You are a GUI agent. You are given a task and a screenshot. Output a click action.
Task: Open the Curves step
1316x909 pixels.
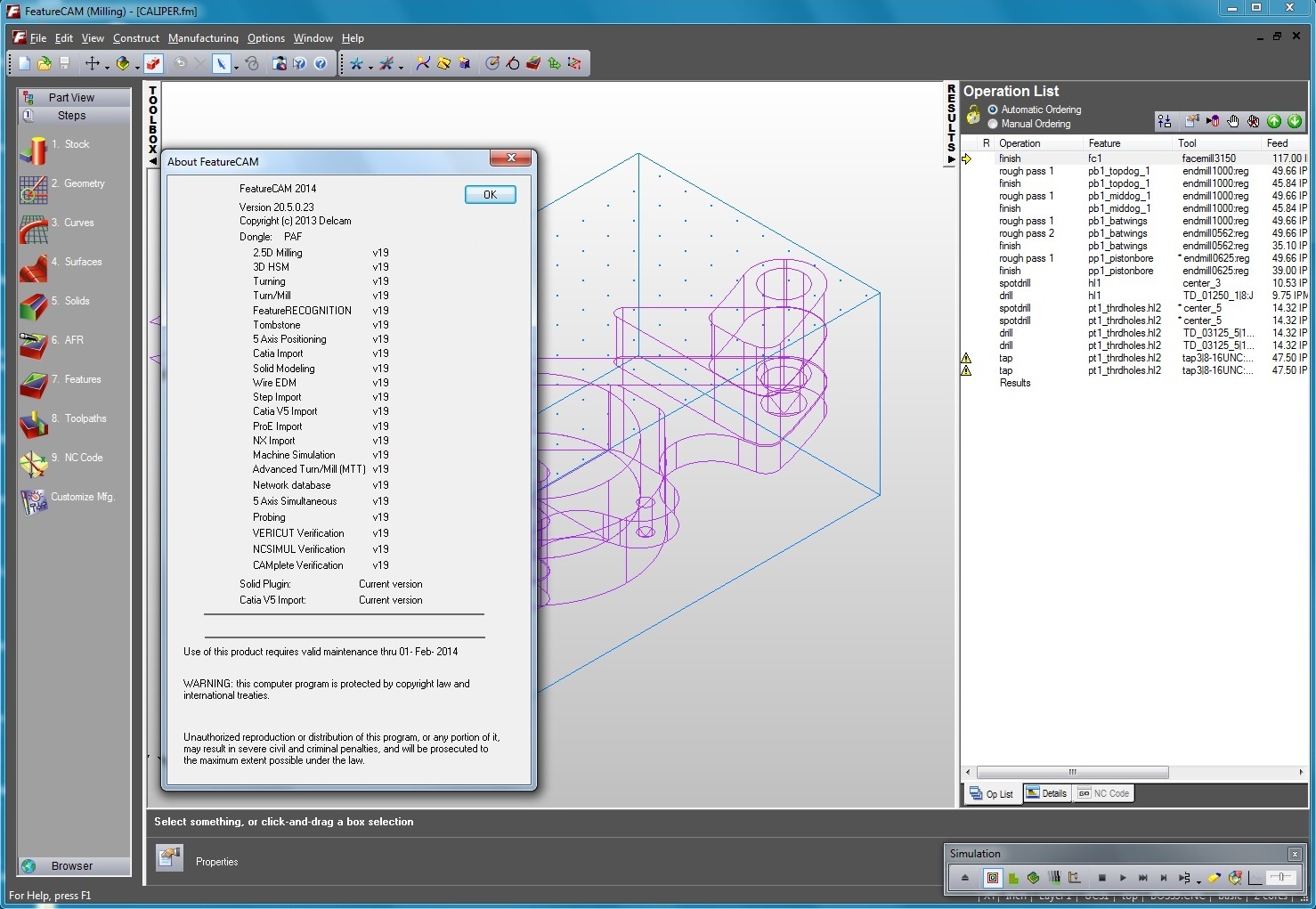(57, 228)
